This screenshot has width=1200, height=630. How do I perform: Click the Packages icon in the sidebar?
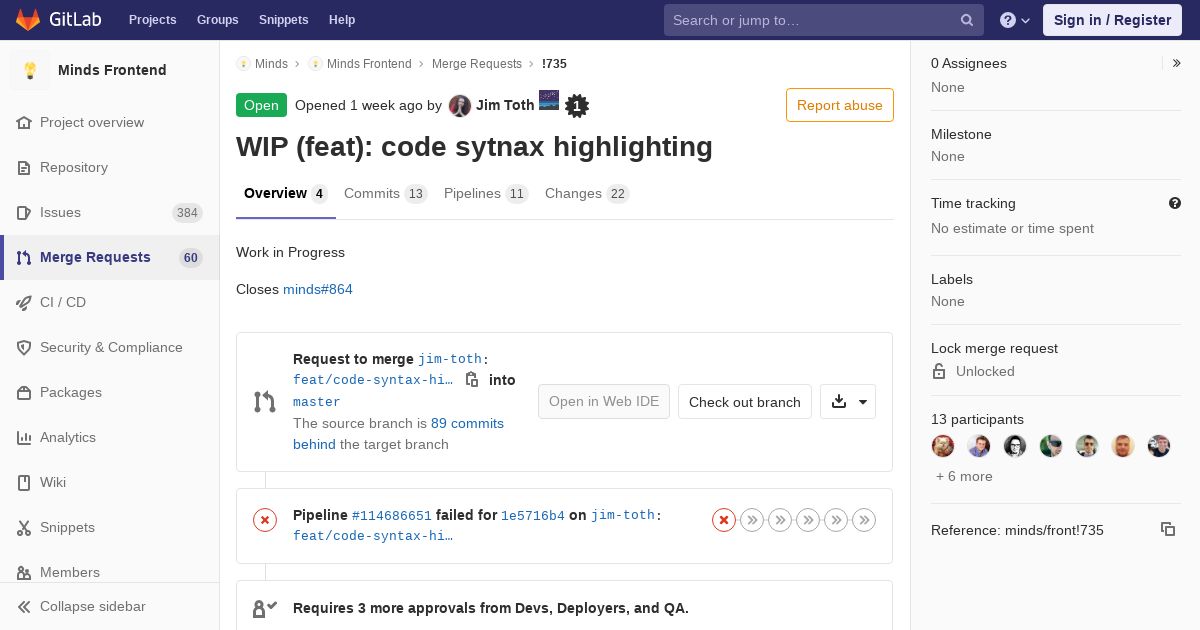tap(24, 392)
